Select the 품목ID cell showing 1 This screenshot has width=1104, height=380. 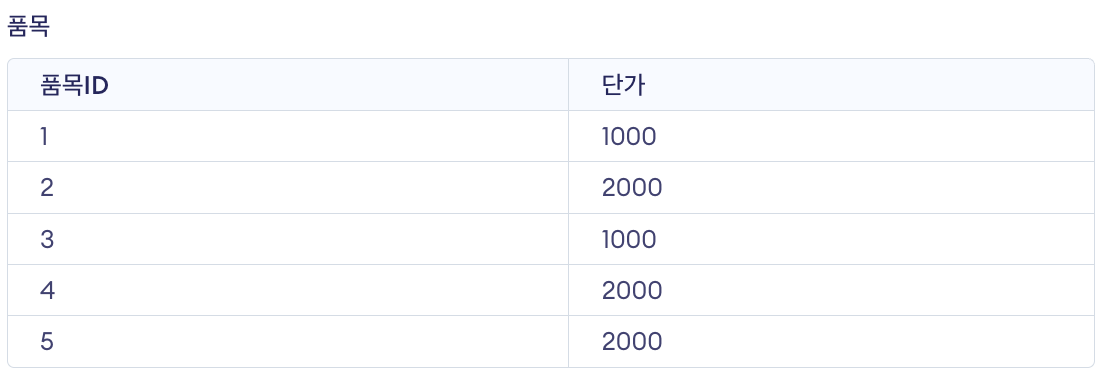coord(288,137)
